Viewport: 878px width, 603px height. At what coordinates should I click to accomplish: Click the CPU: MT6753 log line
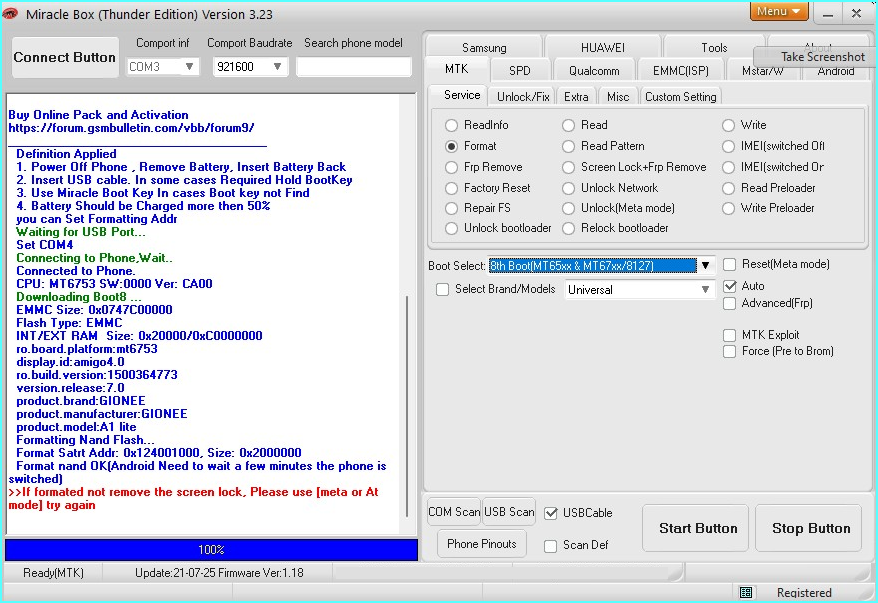[114, 284]
